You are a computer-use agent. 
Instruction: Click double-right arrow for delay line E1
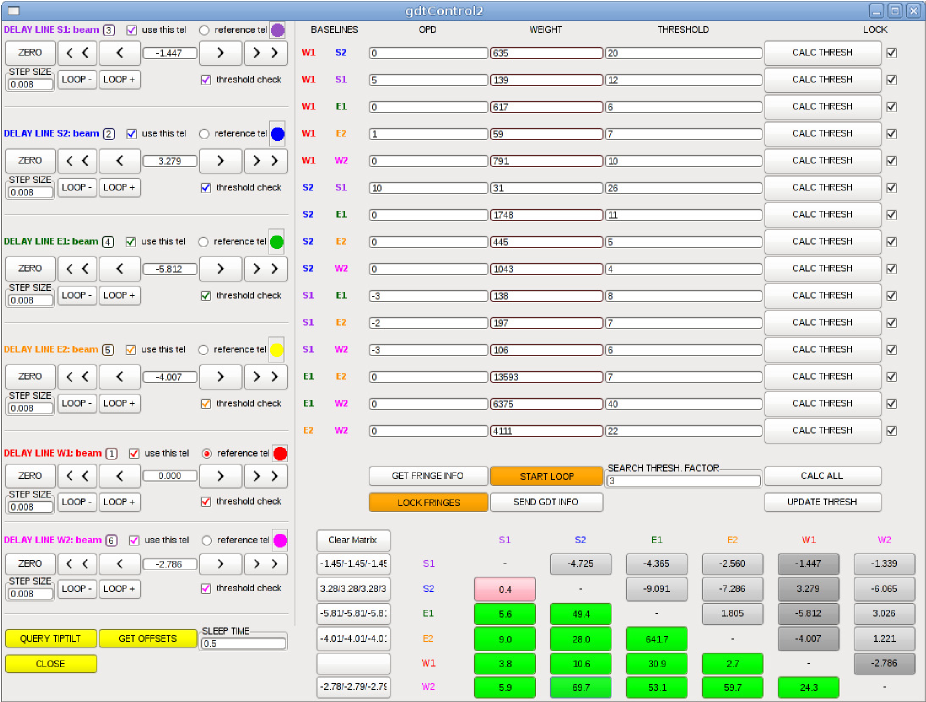click(266, 269)
